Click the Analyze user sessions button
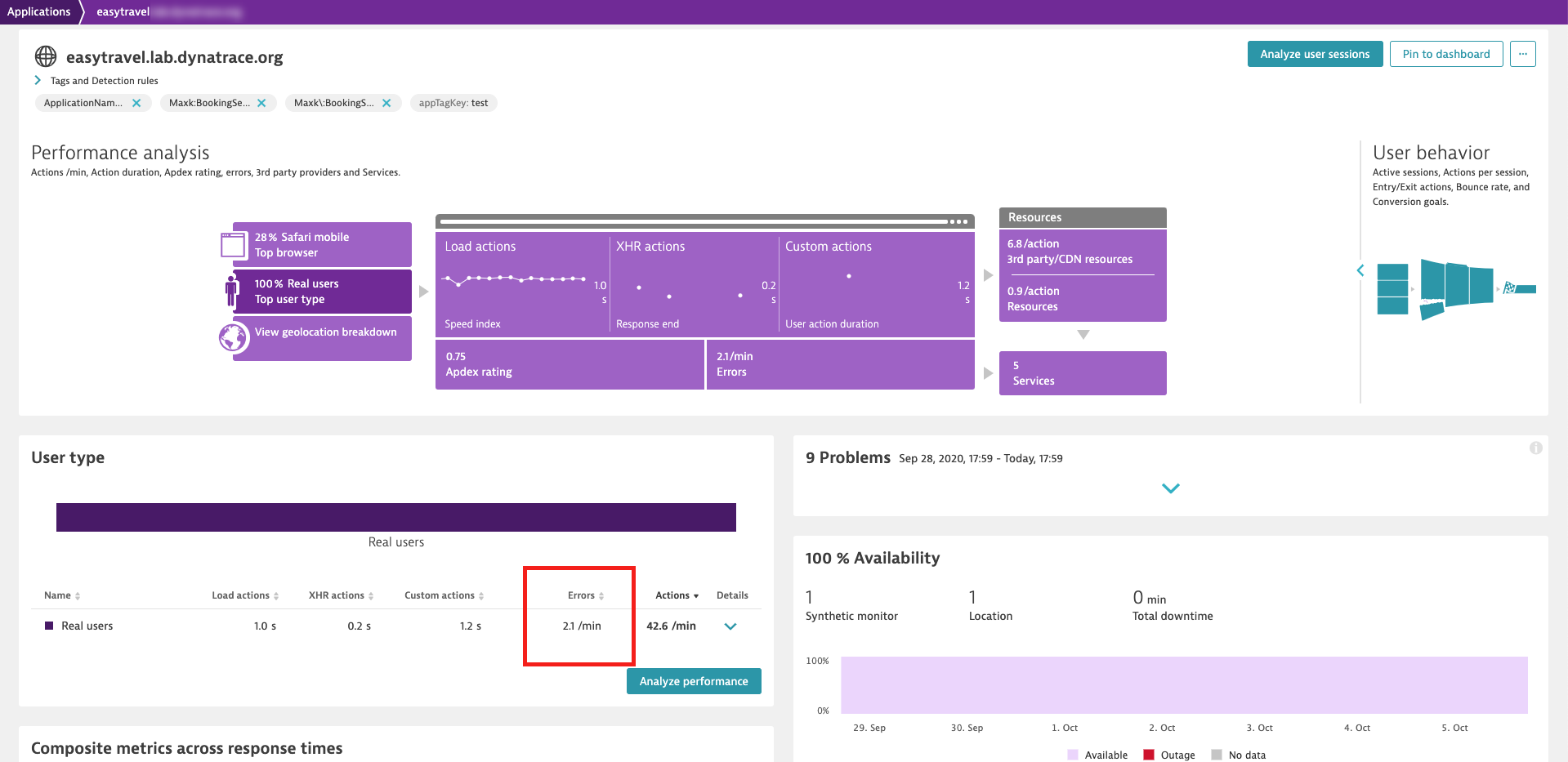The width and height of the screenshot is (1568, 762). coord(1315,54)
